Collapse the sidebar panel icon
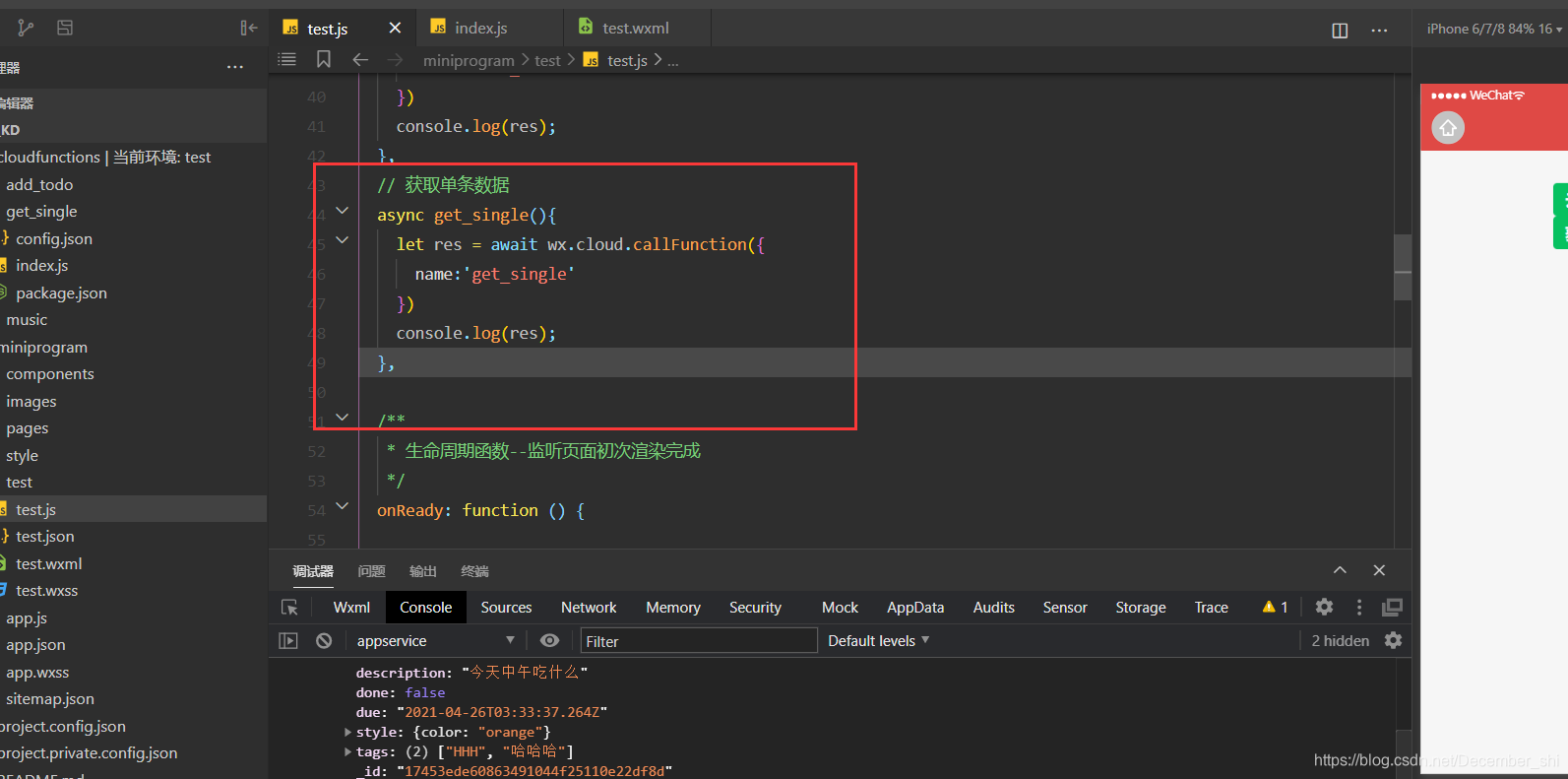Viewport: 1568px width, 779px height. click(x=249, y=28)
